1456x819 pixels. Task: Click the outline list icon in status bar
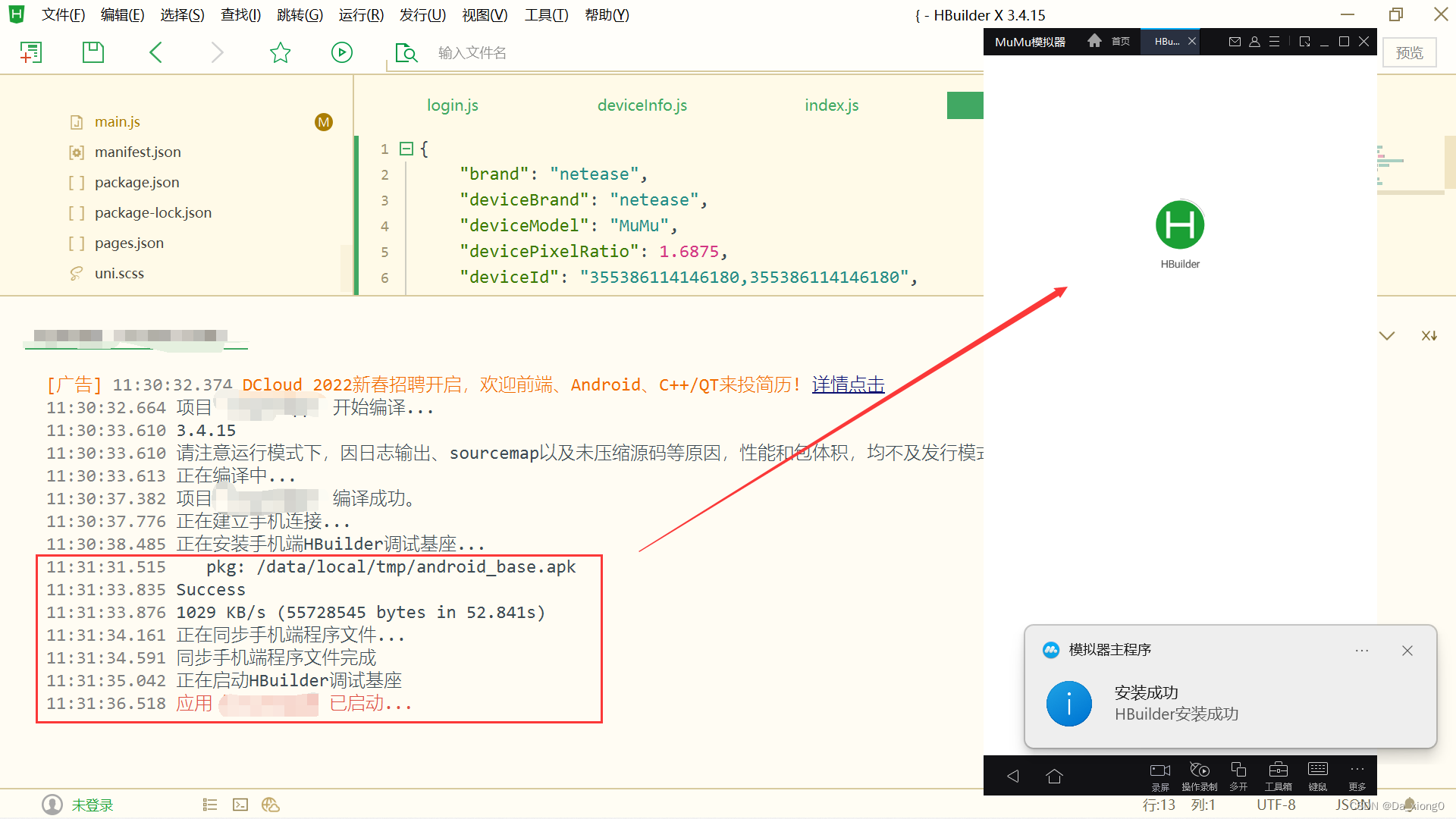click(210, 805)
